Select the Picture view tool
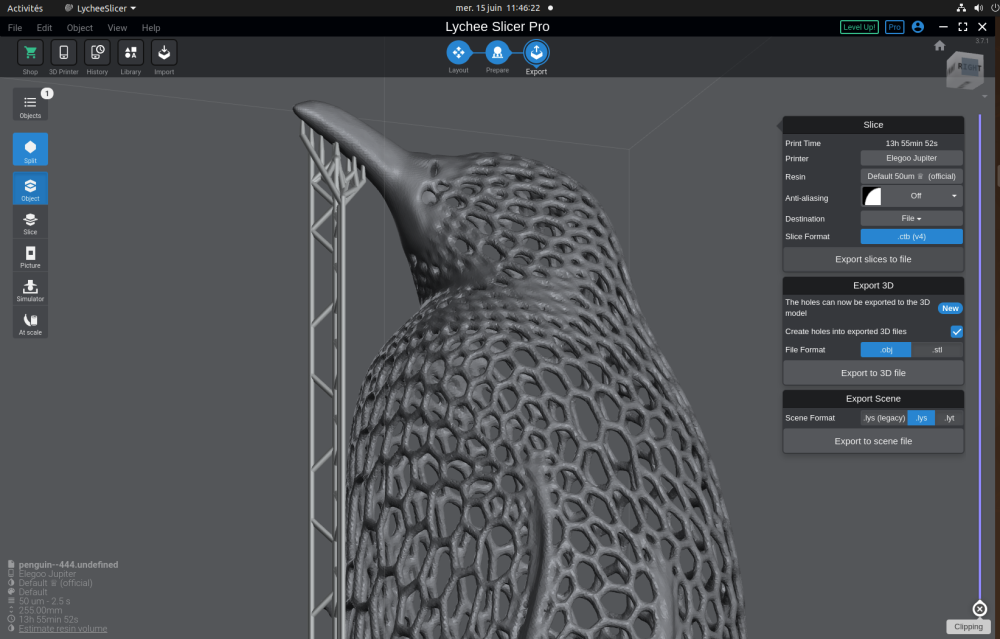Image resolution: width=1000 pixels, height=639 pixels. 30,256
